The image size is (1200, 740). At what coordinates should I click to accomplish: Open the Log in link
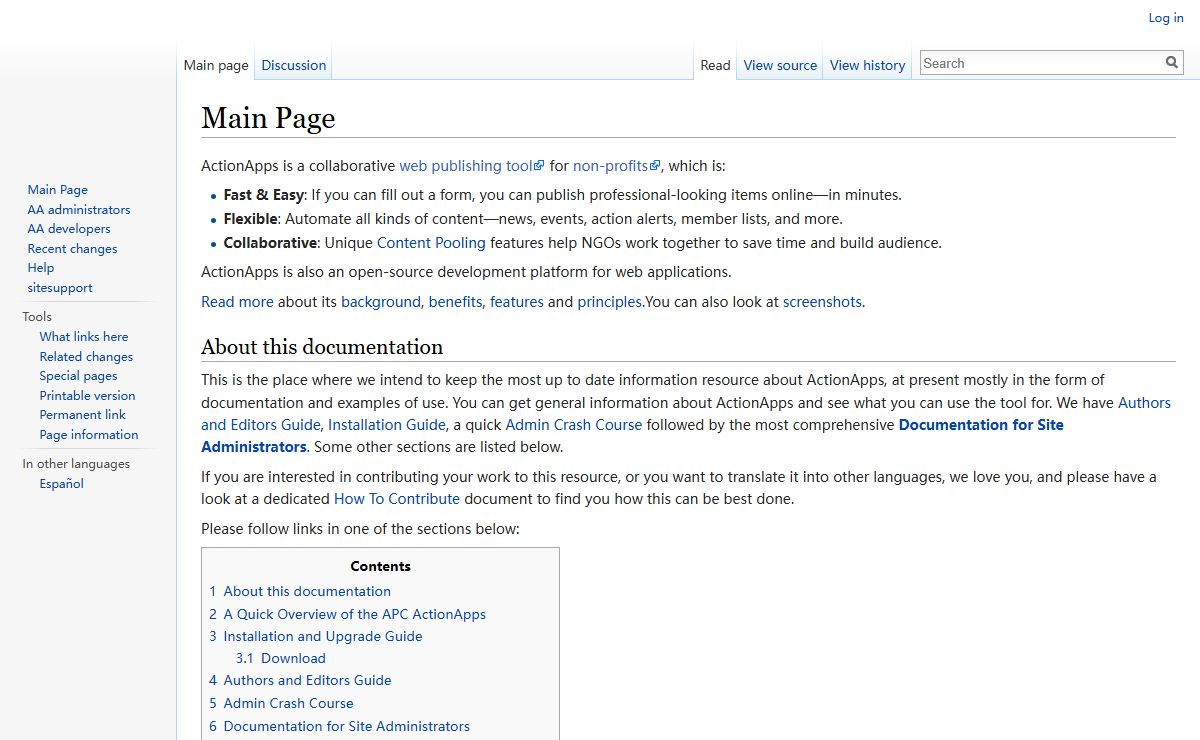pyautogui.click(x=1165, y=18)
